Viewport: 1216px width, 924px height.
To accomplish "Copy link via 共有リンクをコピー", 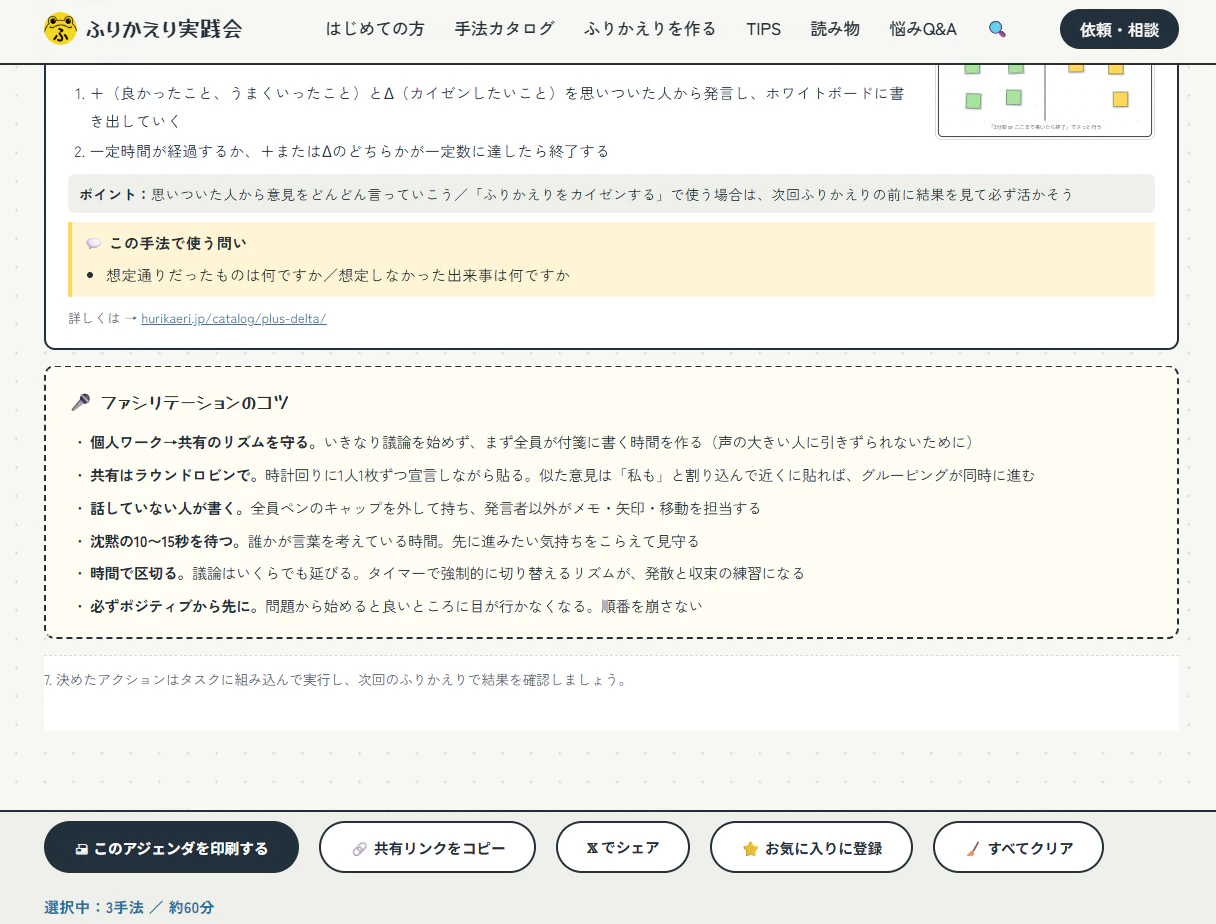I will point(427,848).
